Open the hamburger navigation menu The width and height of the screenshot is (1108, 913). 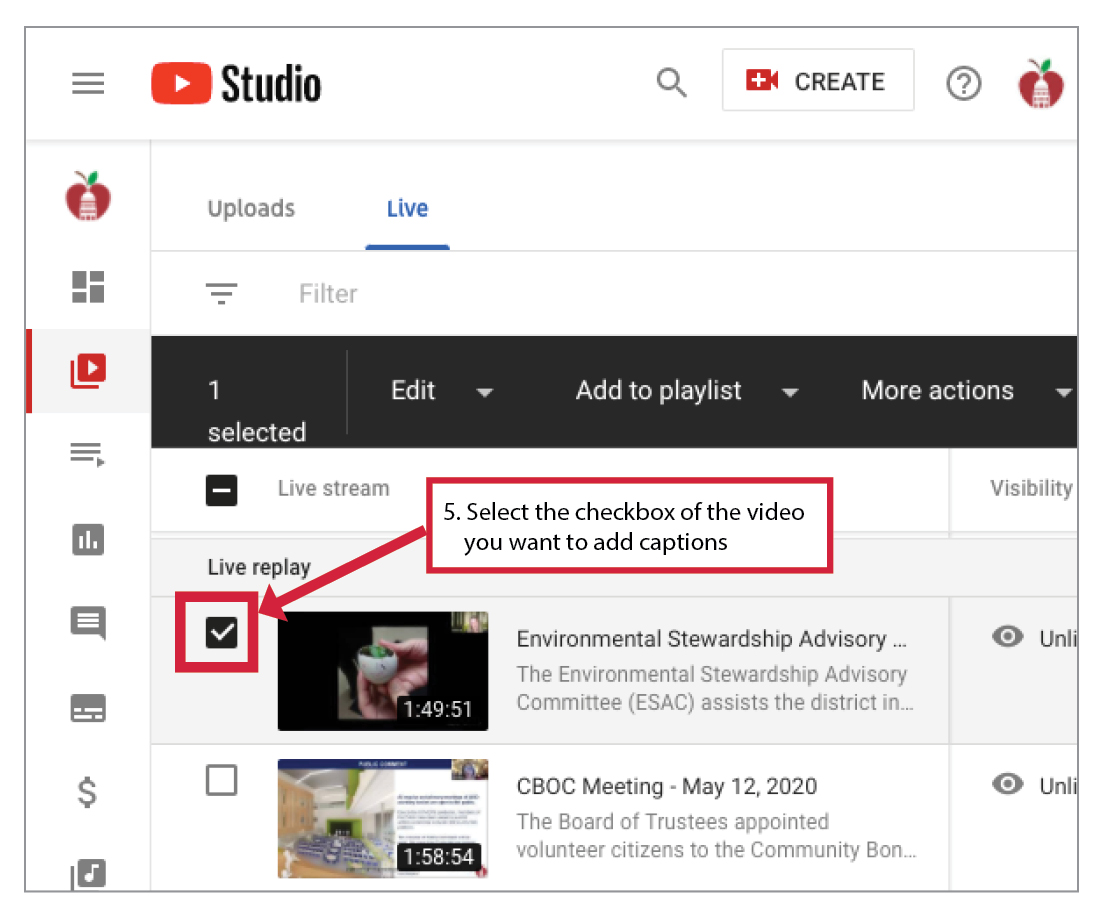[88, 83]
